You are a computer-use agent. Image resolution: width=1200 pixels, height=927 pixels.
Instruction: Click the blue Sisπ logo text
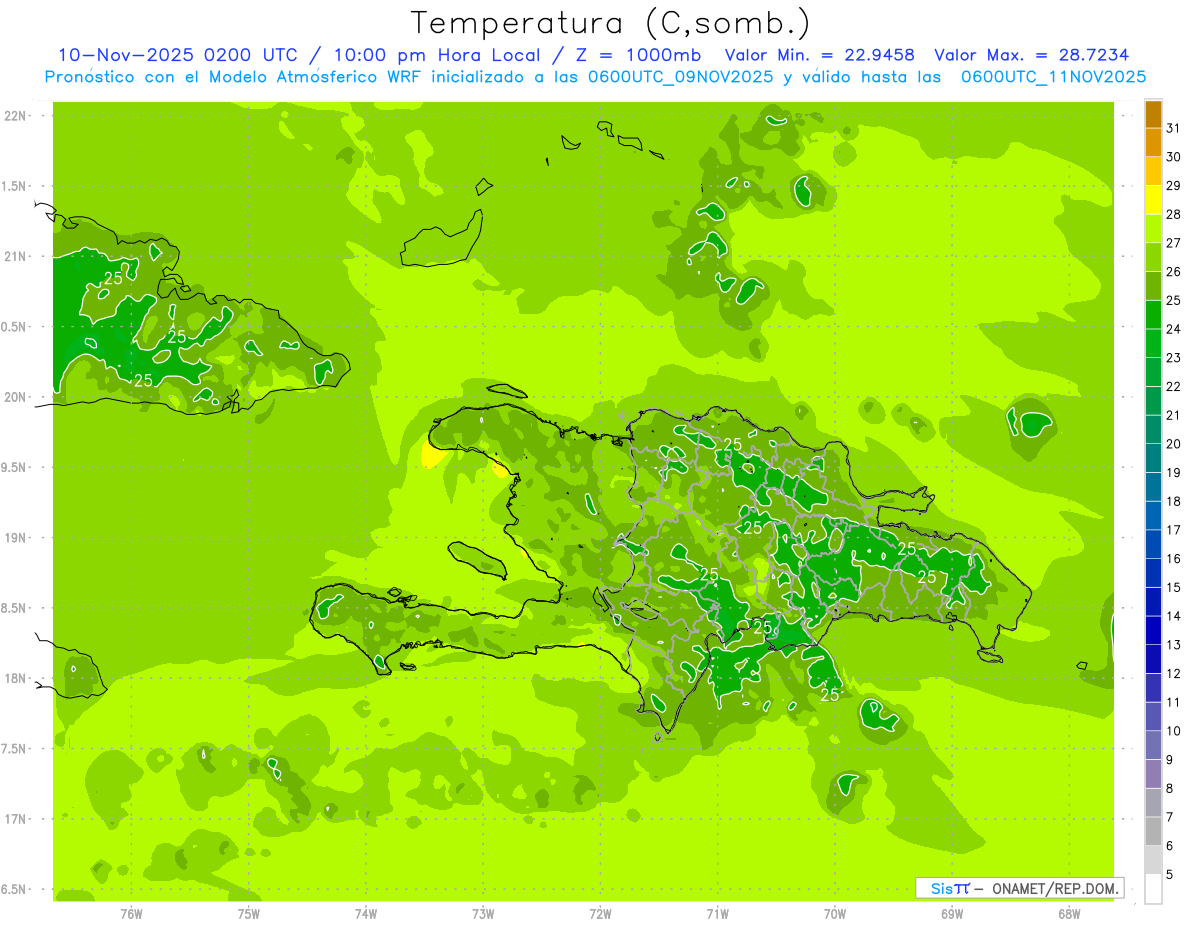point(949,888)
